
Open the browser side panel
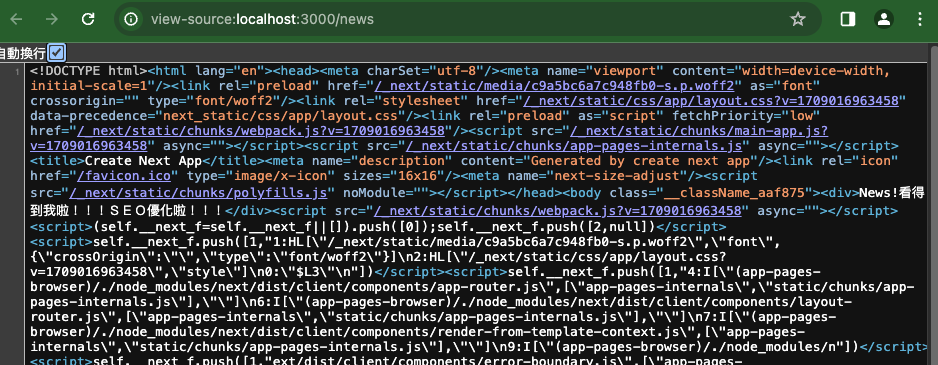pos(848,19)
